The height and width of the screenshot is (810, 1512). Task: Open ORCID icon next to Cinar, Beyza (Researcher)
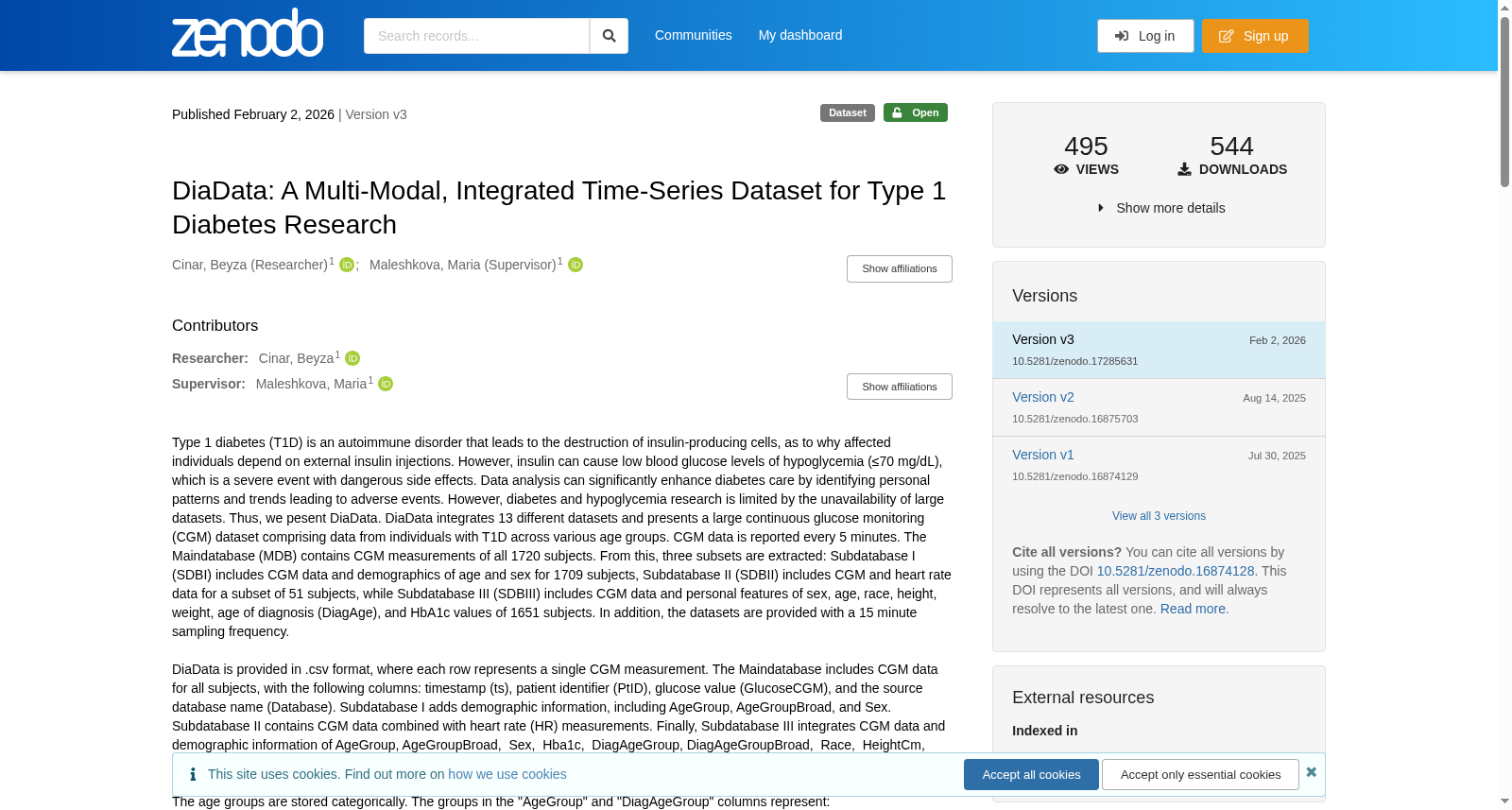click(x=347, y=266)
